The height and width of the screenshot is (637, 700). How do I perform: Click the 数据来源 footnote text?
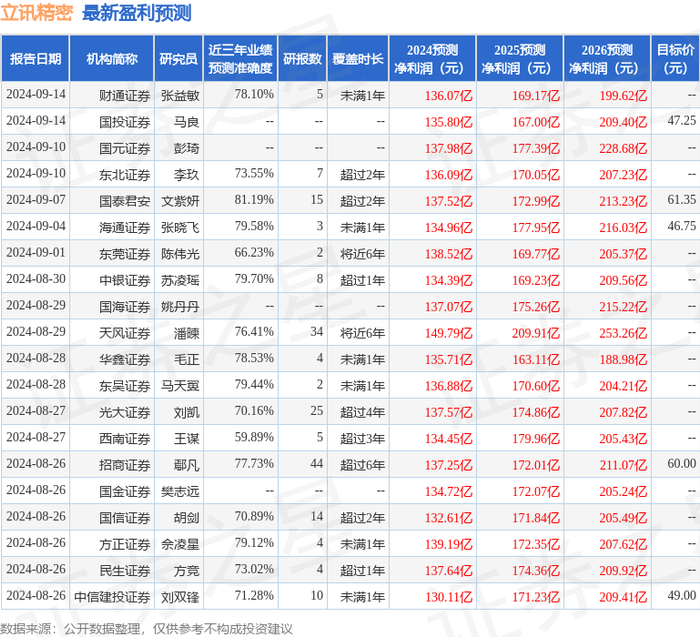click(x=146, y=629)
